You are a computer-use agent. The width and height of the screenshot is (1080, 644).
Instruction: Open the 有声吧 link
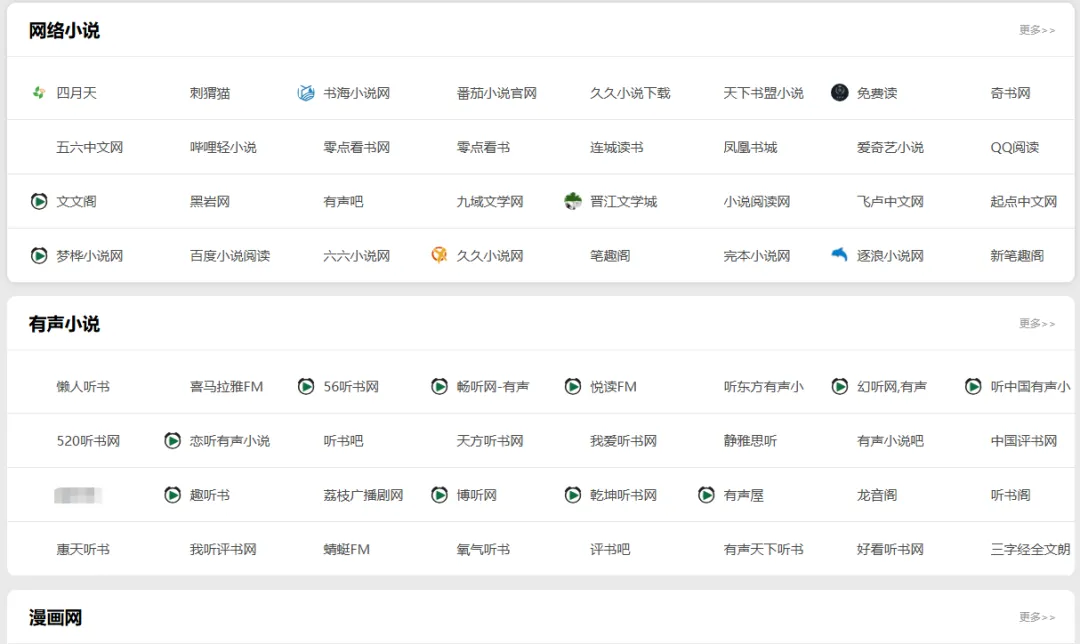pyautogui.click(x=344, y=202)
